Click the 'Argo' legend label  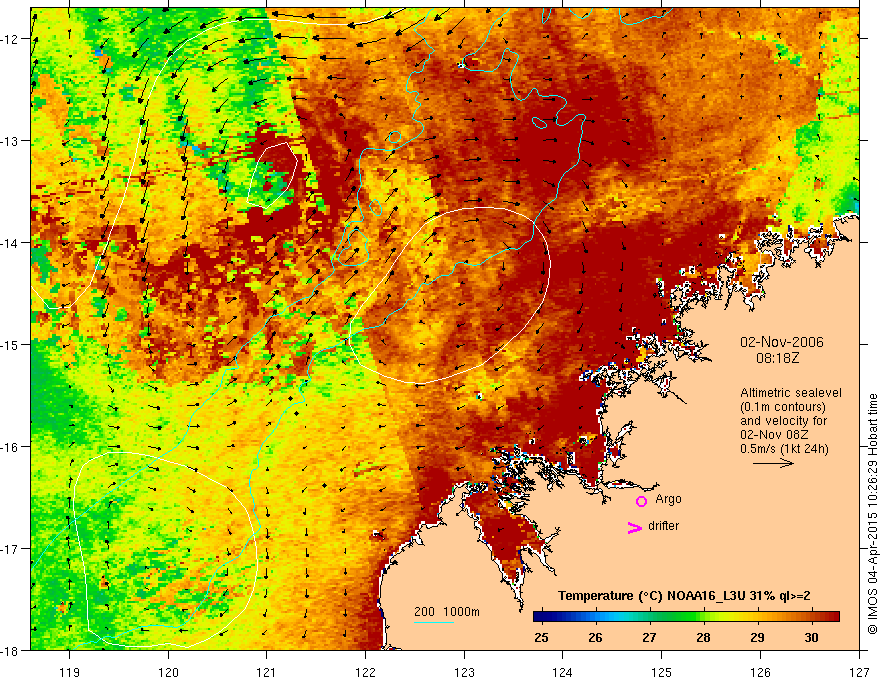pyautogui.click(x=668, y=499)
